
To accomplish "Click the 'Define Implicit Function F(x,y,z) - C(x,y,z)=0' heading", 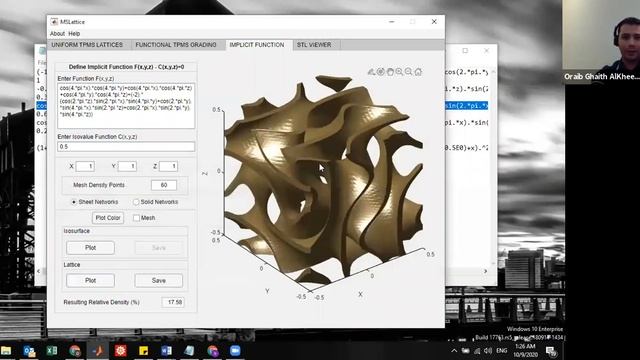I will pos(126,67).
